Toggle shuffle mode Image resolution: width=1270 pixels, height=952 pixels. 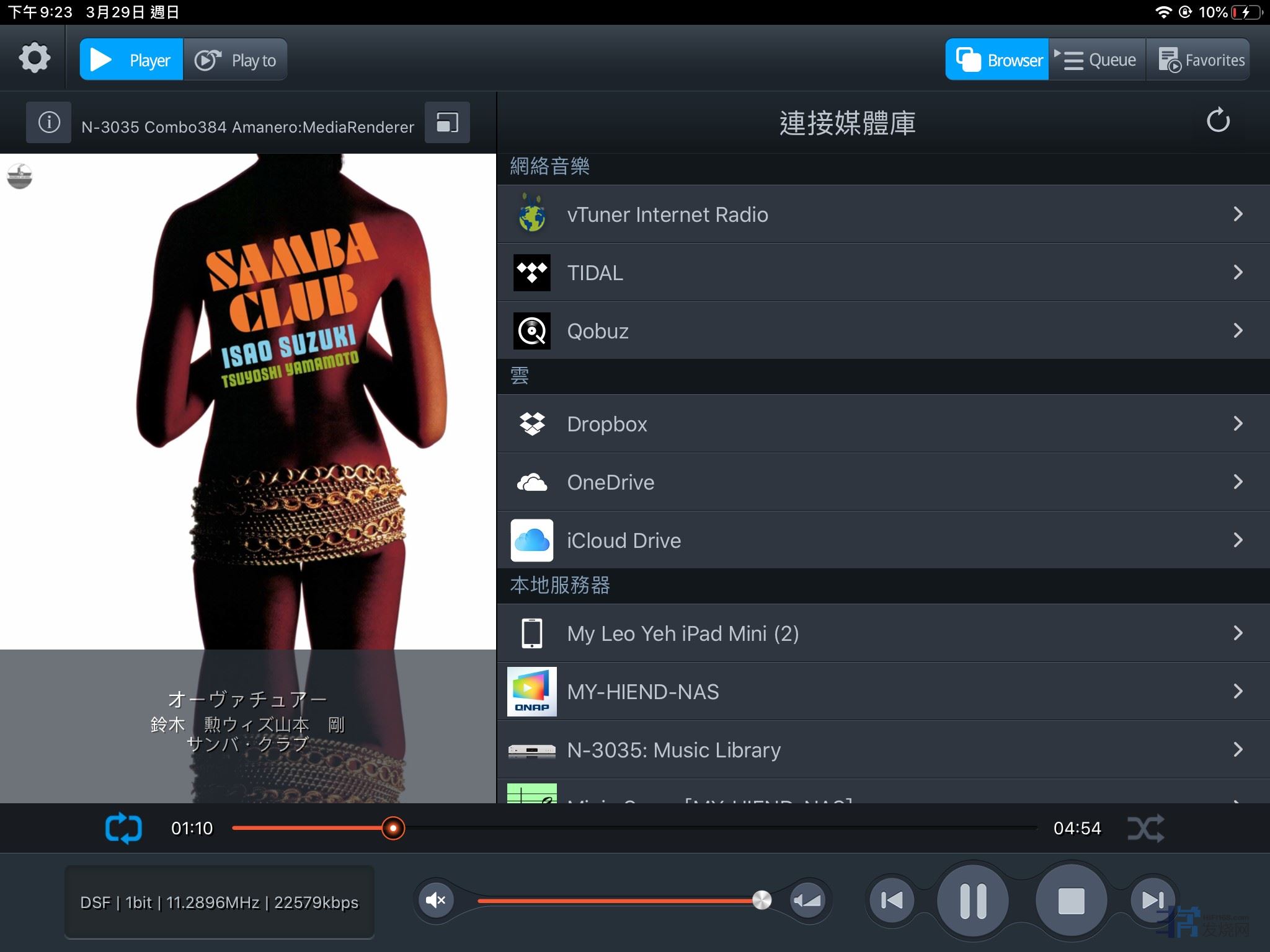1145,828
